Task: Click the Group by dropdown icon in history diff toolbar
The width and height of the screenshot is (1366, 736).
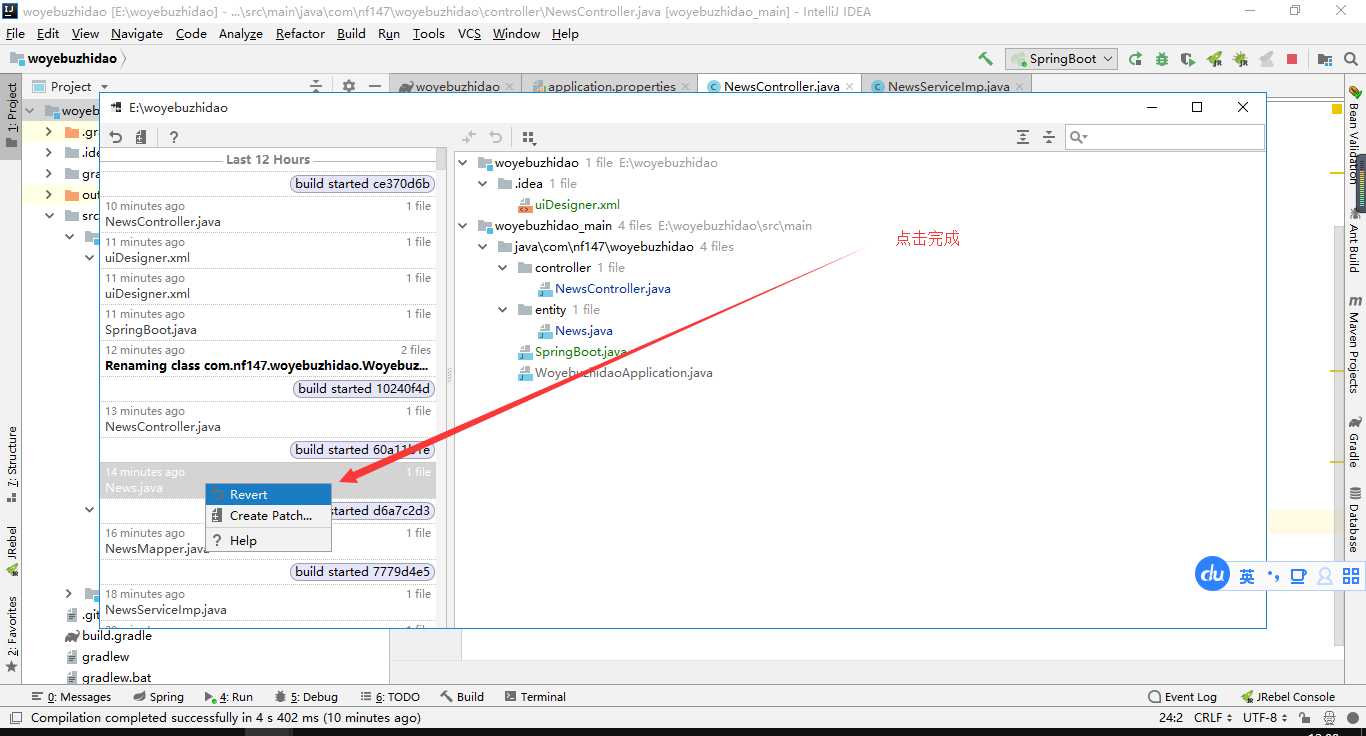Action: point(529,137)
